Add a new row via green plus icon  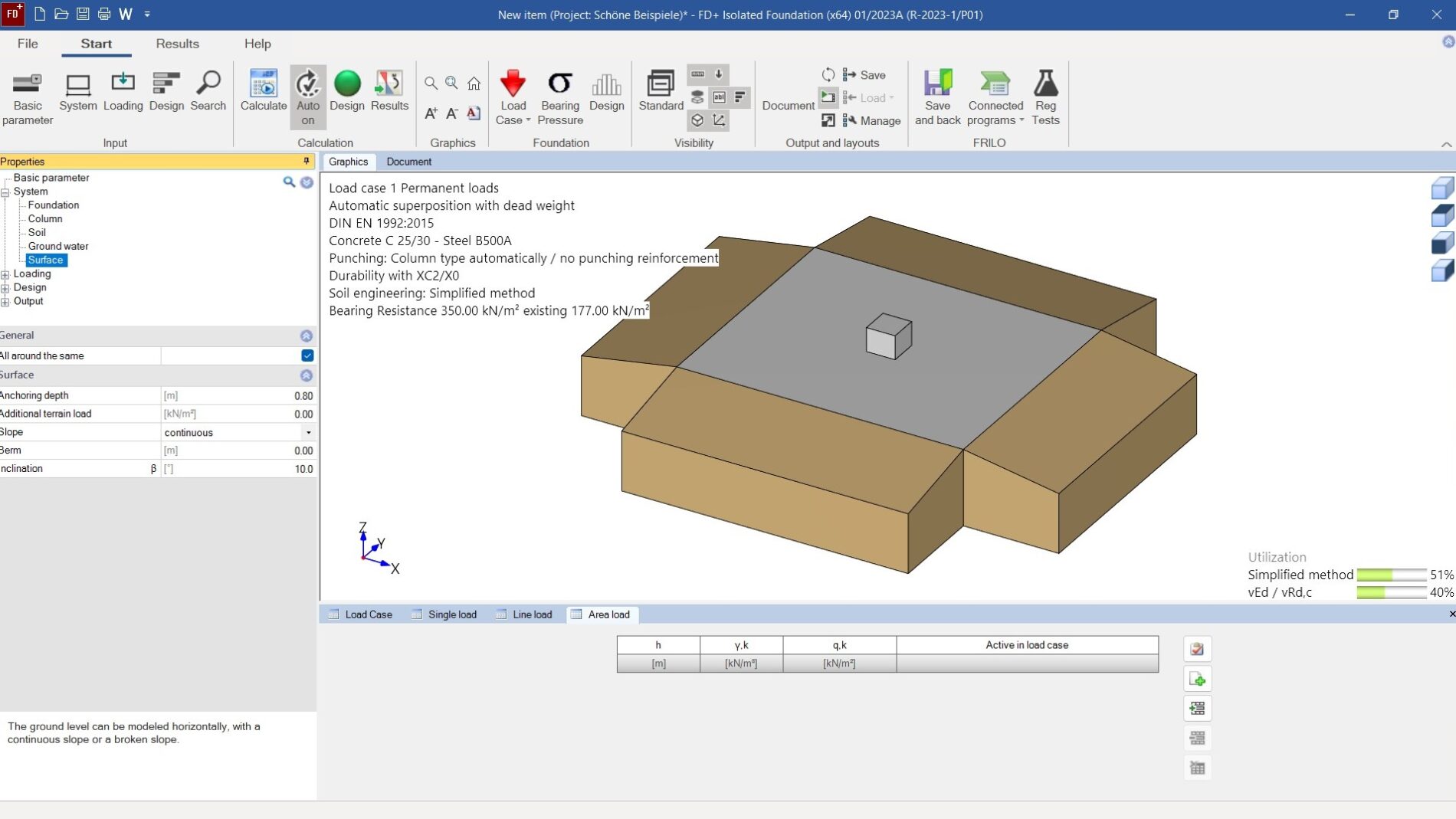click(1198, 679)
